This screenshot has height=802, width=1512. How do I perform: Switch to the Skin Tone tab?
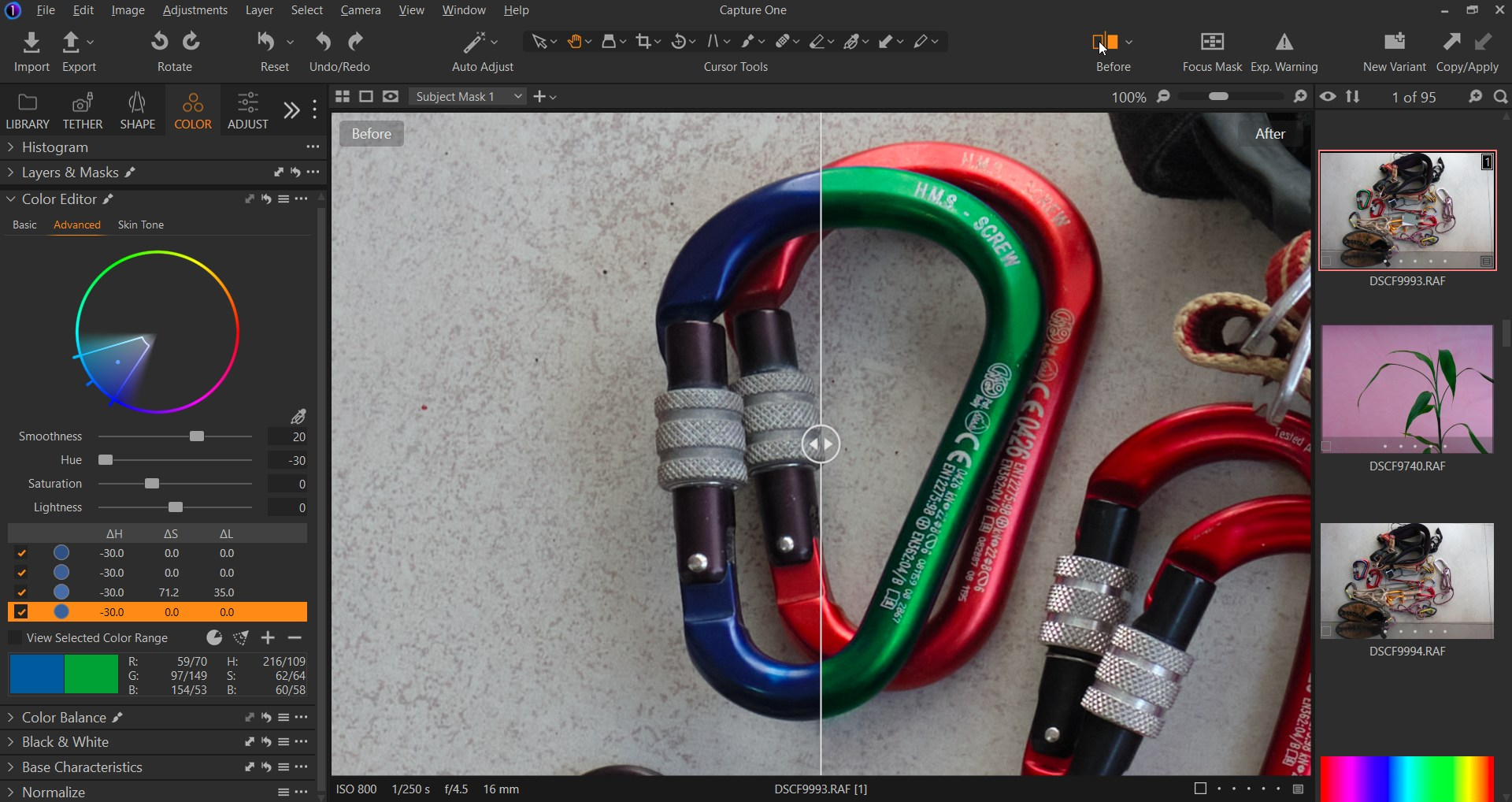point(140,225)
